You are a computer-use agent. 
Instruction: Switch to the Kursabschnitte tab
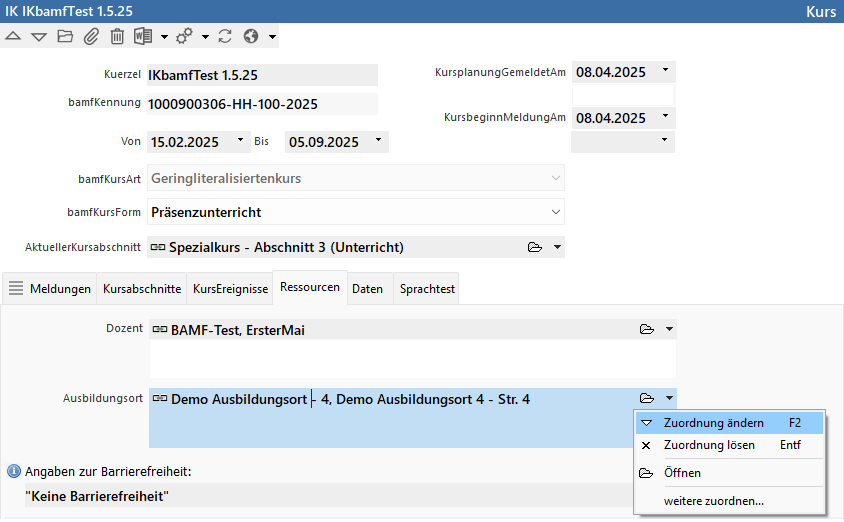142,288
